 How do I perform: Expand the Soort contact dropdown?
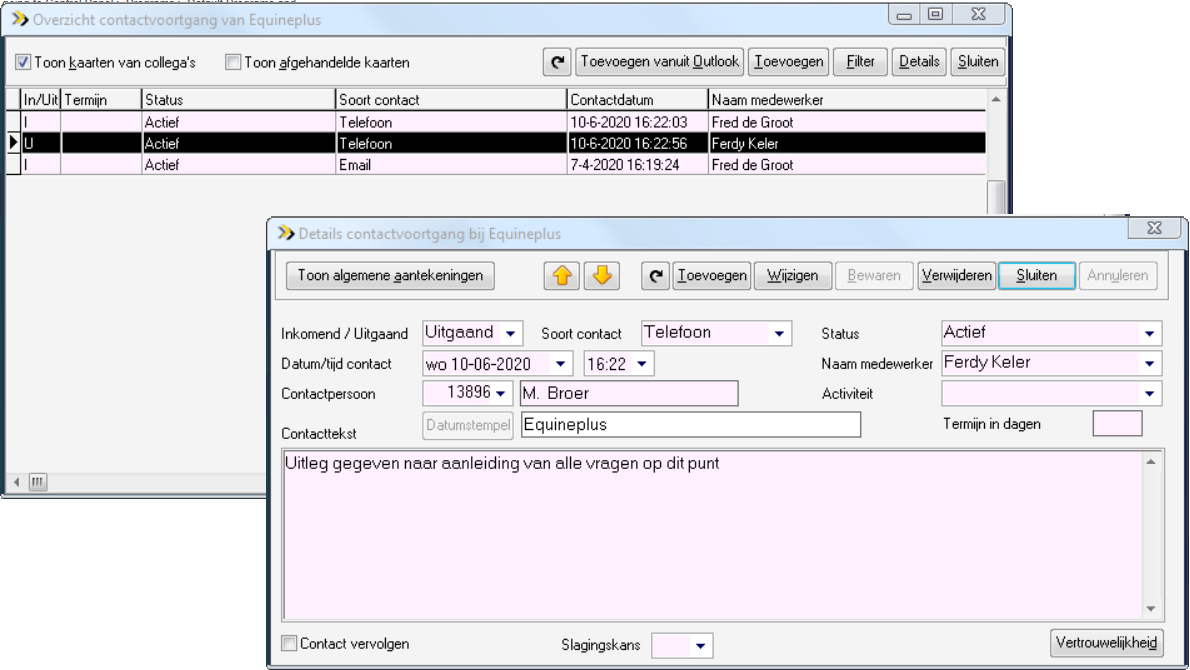click(x=779, y=333)
